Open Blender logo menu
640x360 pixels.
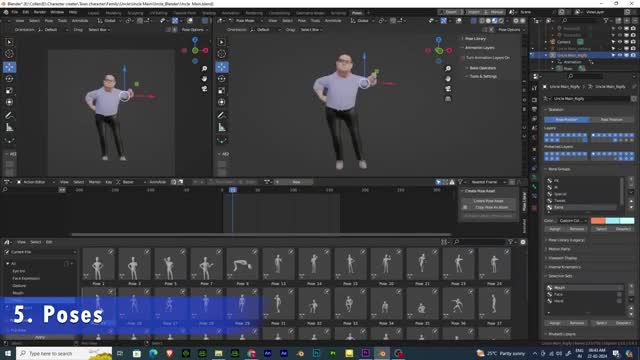click(x=6, y=12)
